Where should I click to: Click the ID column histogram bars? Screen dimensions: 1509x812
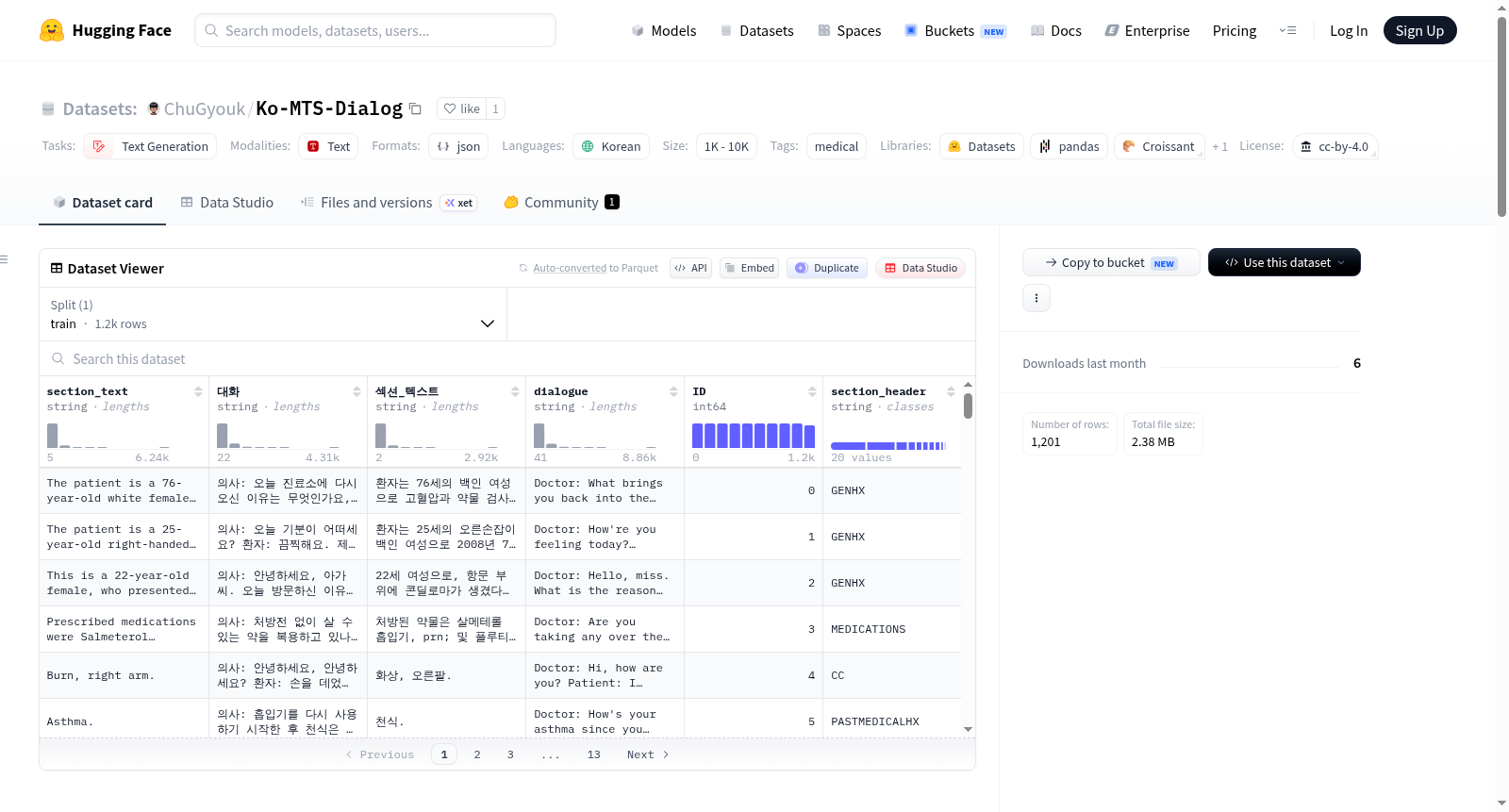click(x=754, y=435)
